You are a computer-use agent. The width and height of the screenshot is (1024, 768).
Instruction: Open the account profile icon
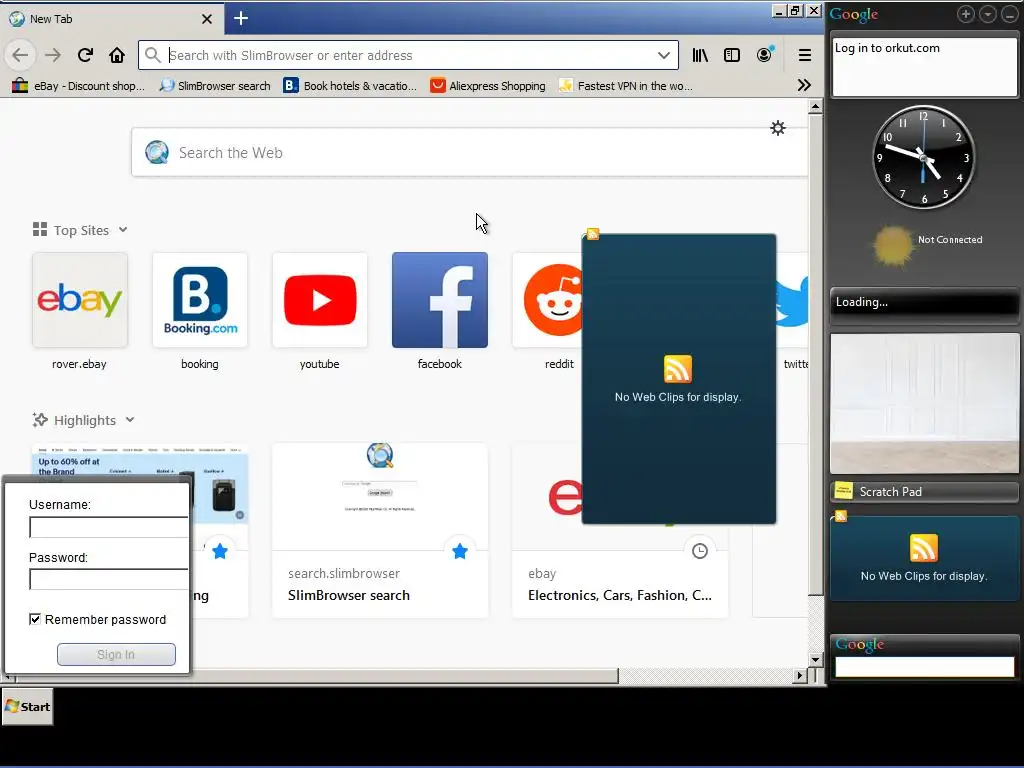click(765, 55)
